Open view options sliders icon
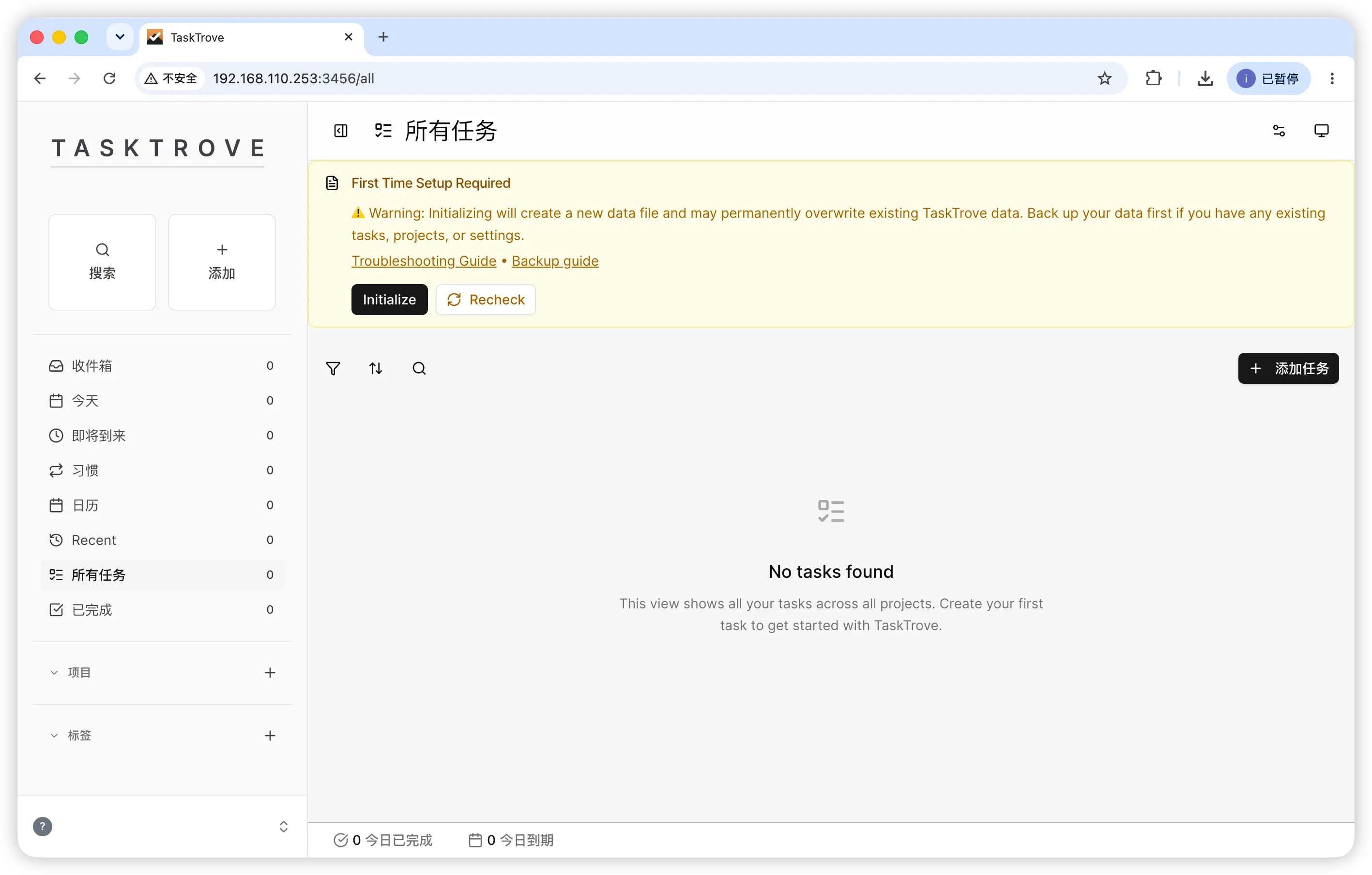The image size is (1372, 875). pyautogui.click(x=1279, y=131)
